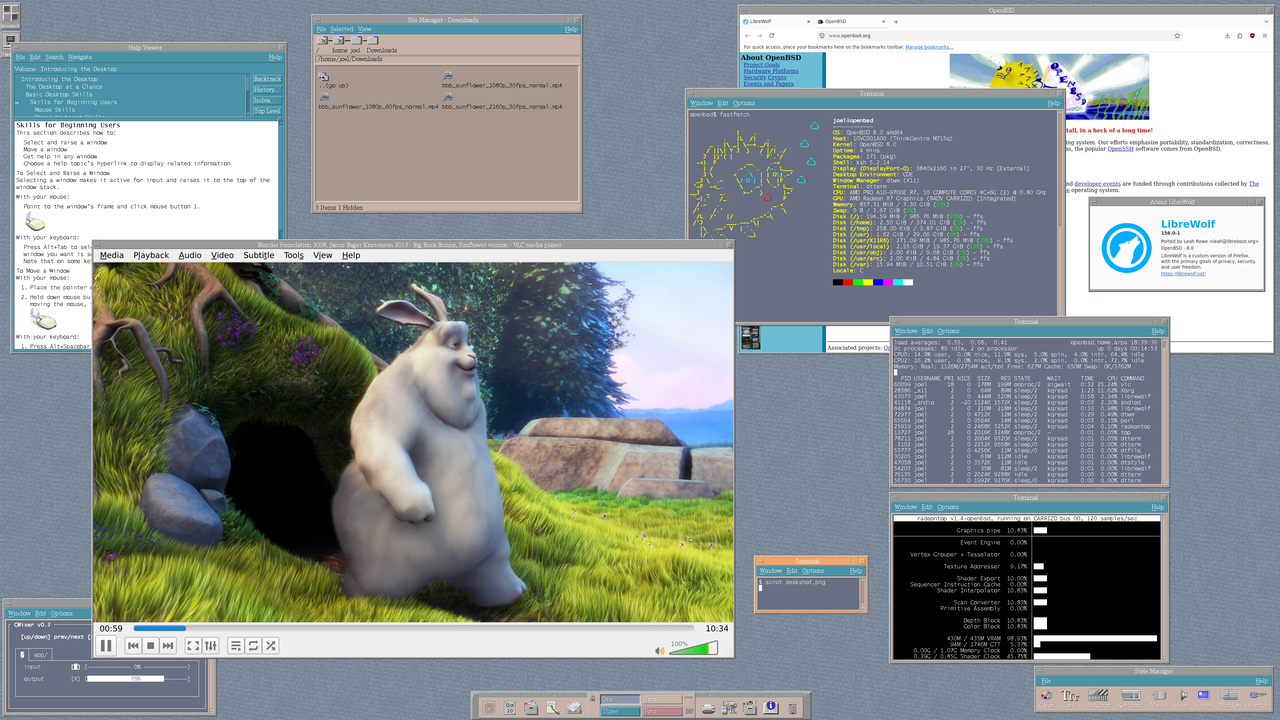Screen dimensions: 1280x720
Task: Open VLC's Tools menu
Action: tap(293, 255)
